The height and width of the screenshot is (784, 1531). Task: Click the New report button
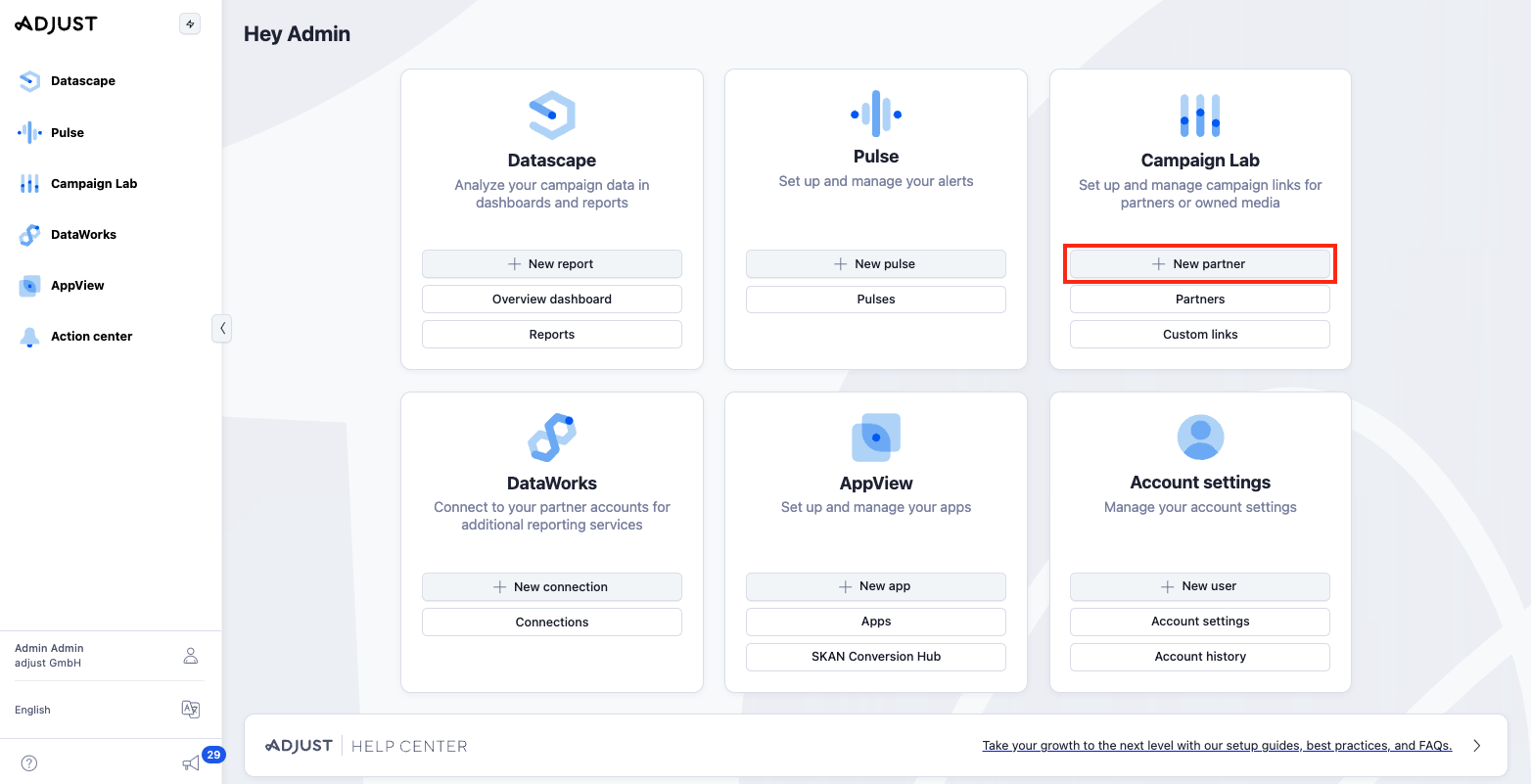(552, 264)
